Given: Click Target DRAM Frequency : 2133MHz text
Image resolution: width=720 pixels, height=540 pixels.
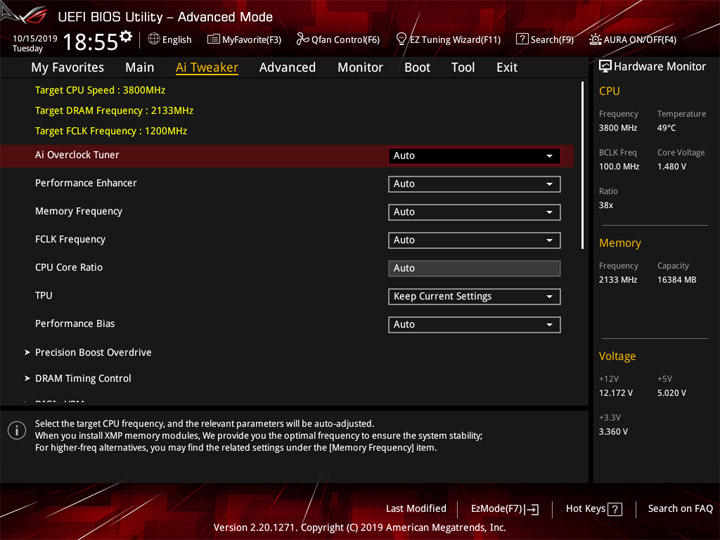Looking at the screenshot, I should coord(114,111).
